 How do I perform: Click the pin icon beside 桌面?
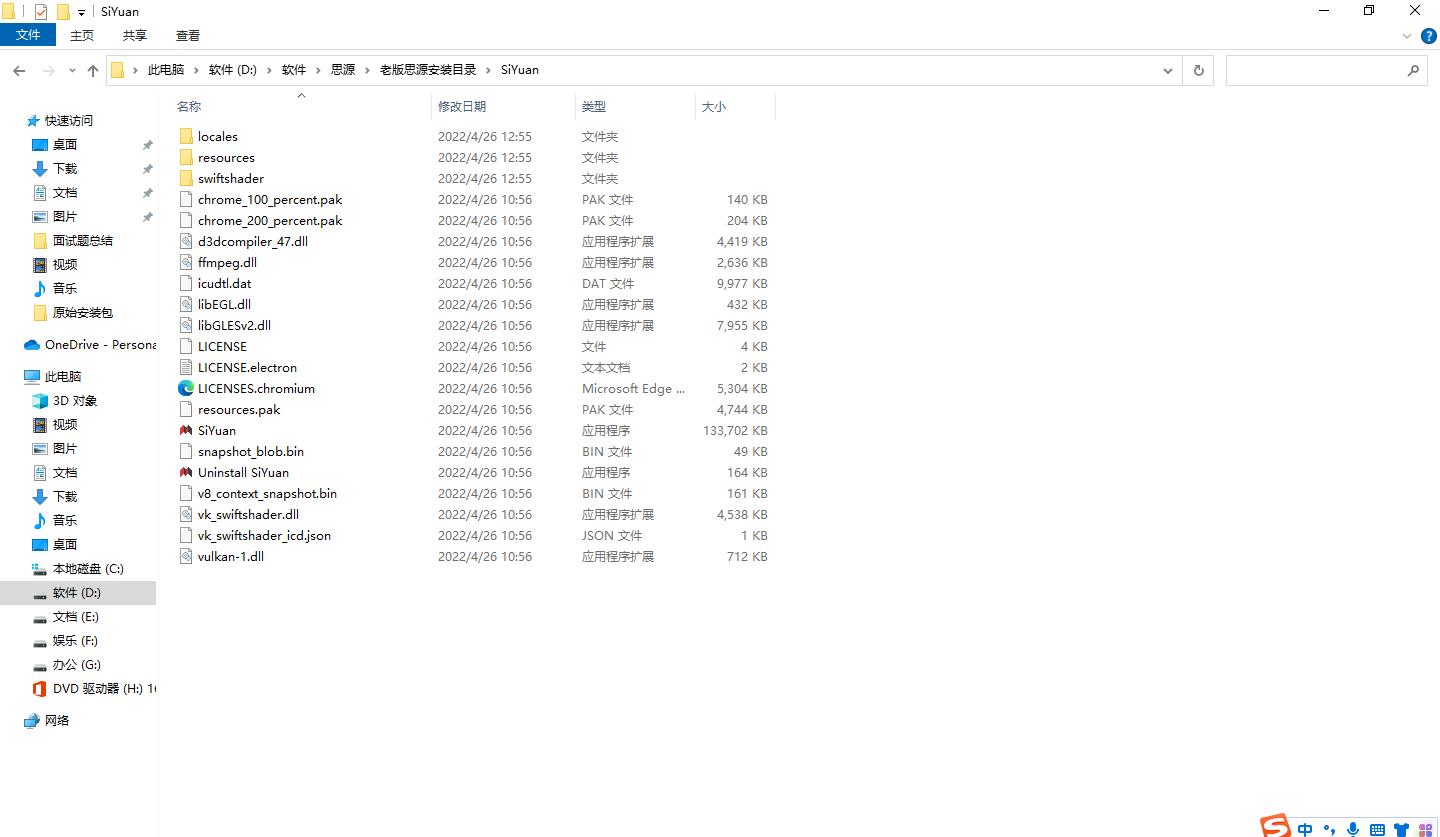pyautogui.click(x=147, y=145)
